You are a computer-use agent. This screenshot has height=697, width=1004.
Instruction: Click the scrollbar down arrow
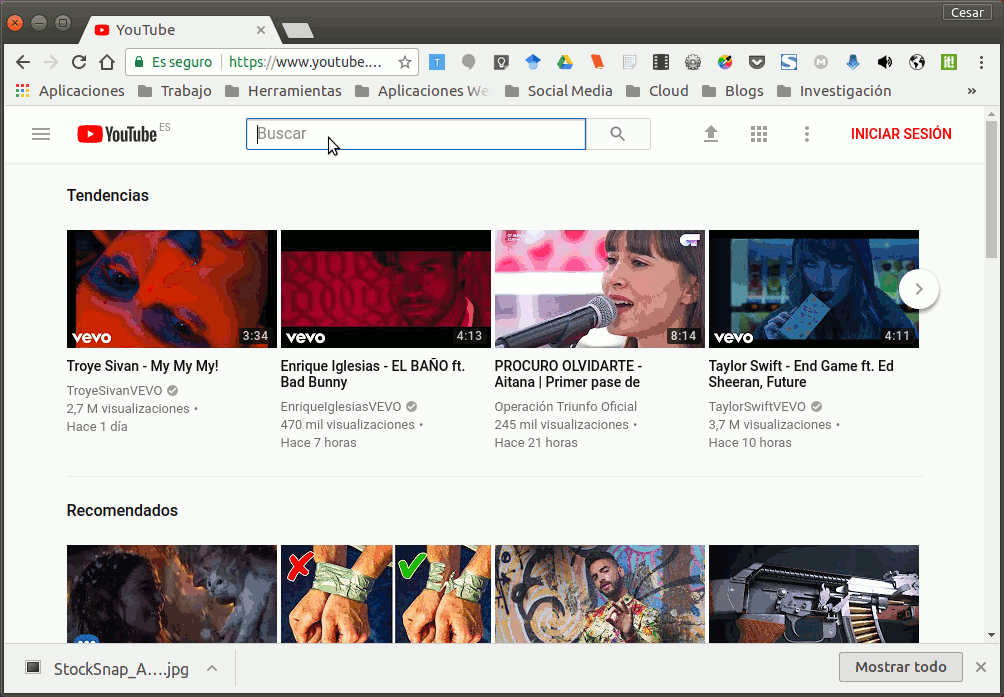991,635
